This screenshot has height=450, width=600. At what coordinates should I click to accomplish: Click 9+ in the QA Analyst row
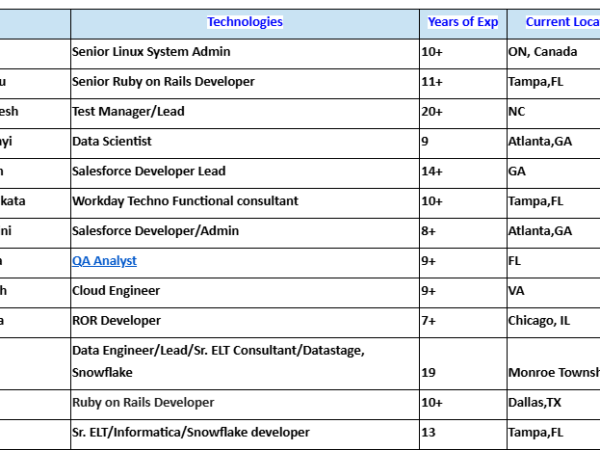(x=463, y=263)
